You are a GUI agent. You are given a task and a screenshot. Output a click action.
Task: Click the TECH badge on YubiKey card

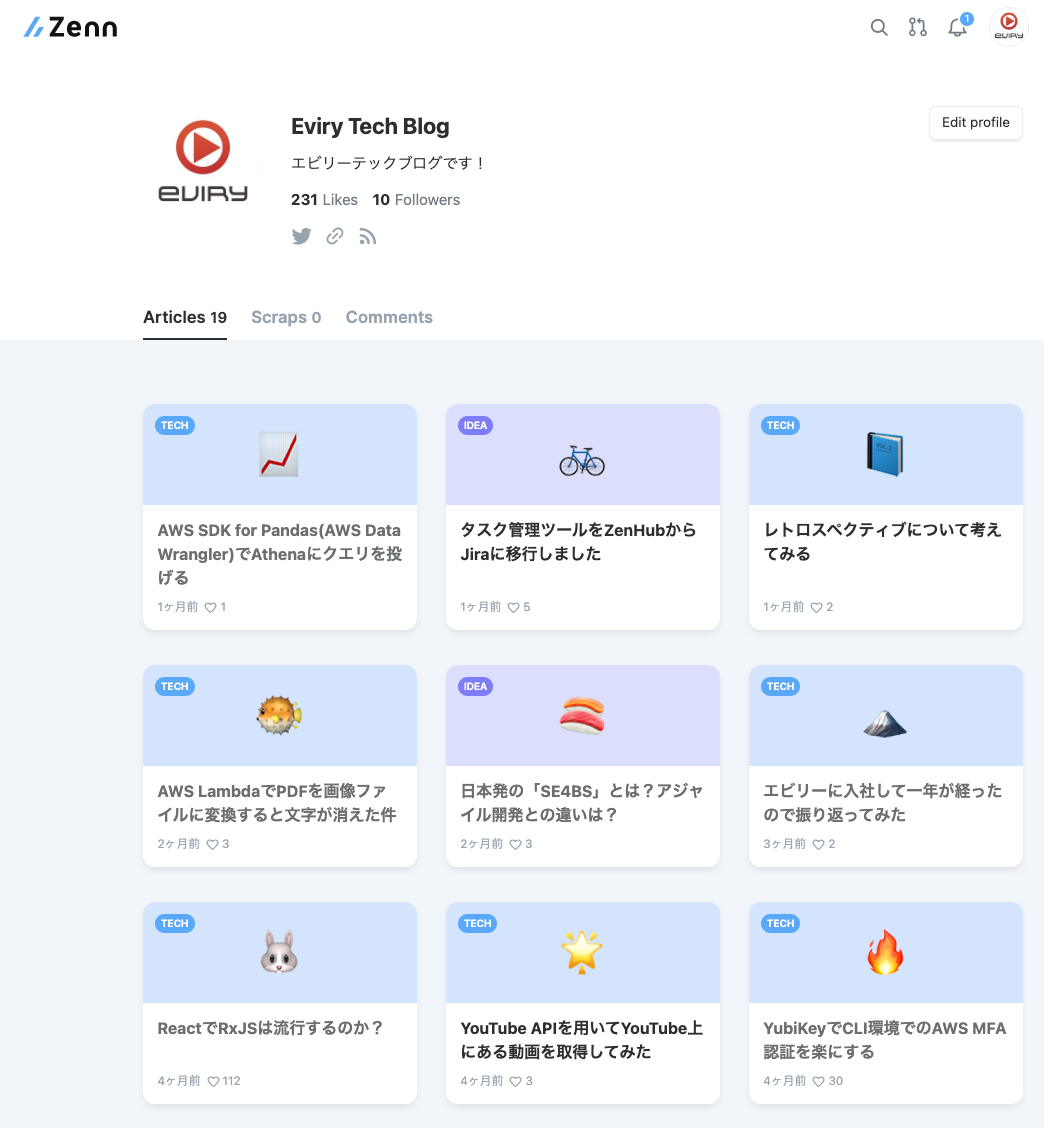781,923
